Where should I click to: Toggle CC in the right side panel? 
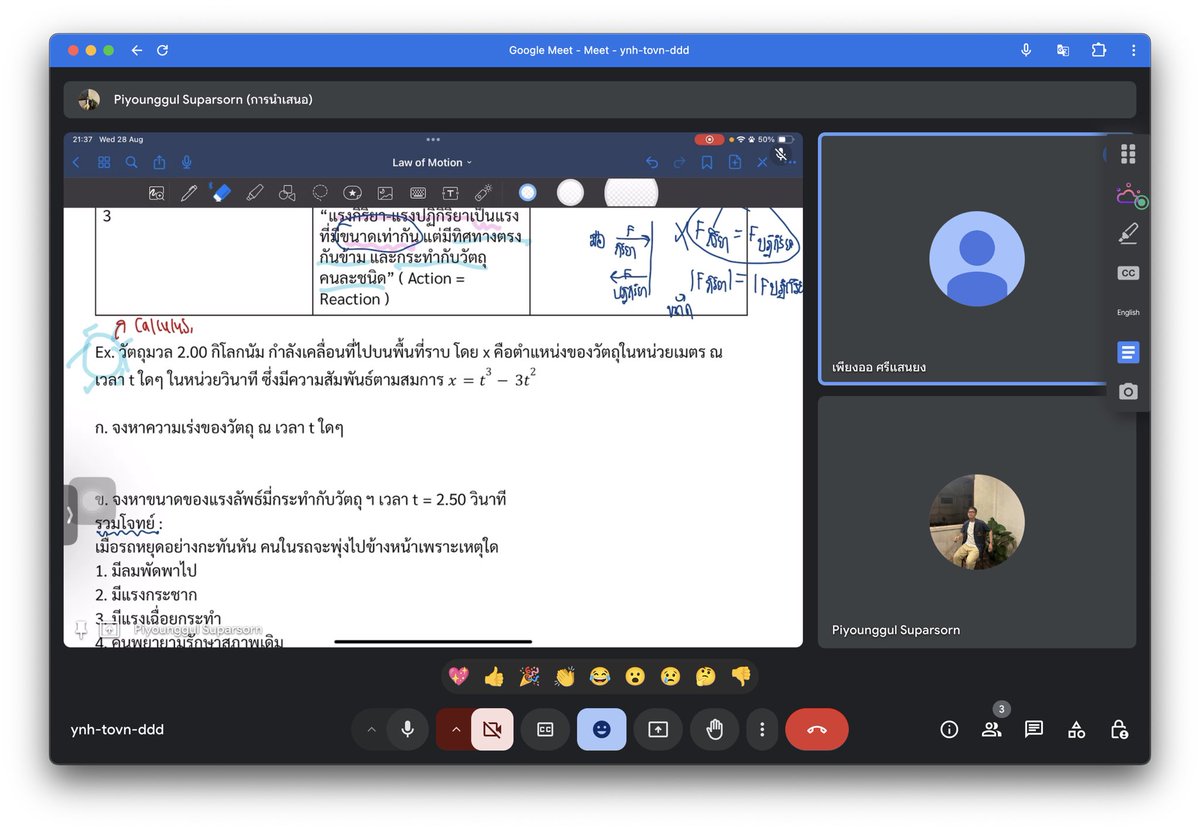[x=1128, y=273]
